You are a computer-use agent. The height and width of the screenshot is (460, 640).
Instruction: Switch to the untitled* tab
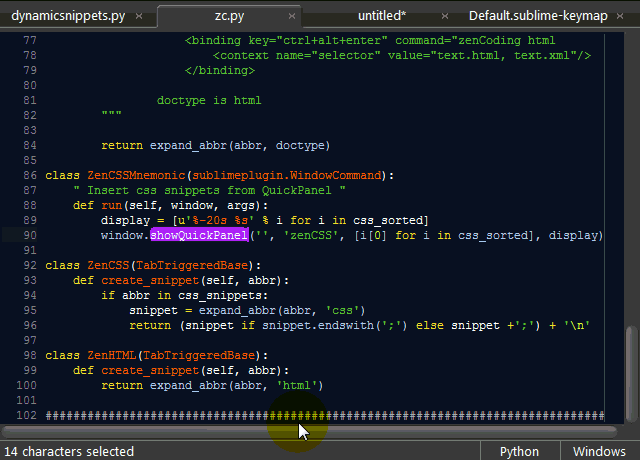381,17
